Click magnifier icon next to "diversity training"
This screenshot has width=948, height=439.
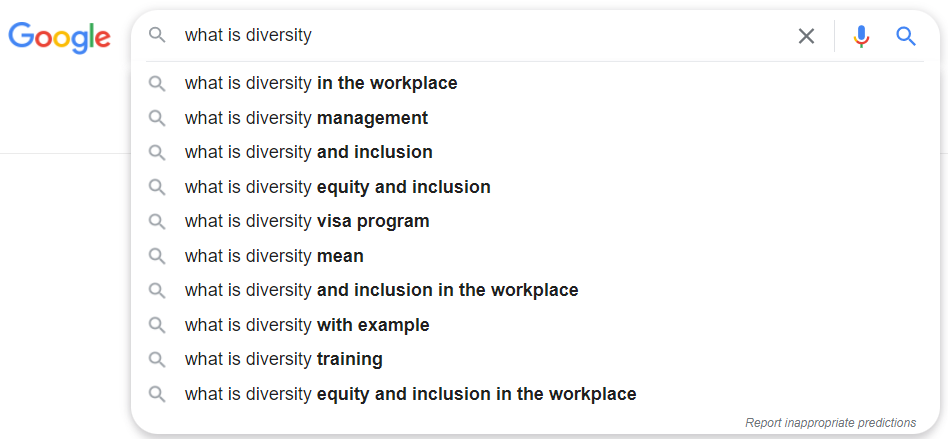click(156, 359)
